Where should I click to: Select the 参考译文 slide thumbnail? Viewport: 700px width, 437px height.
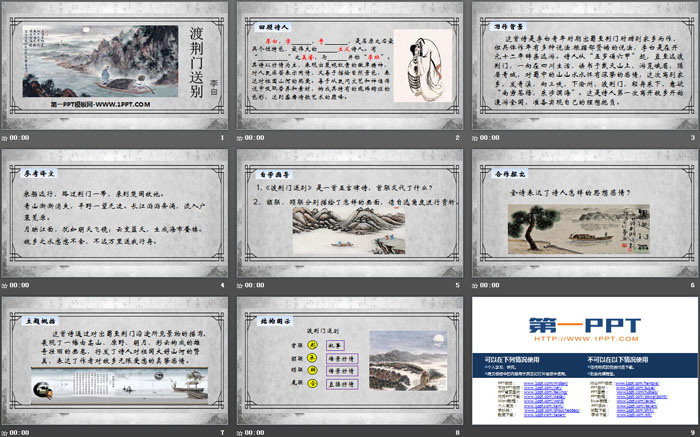coord(114,213)
